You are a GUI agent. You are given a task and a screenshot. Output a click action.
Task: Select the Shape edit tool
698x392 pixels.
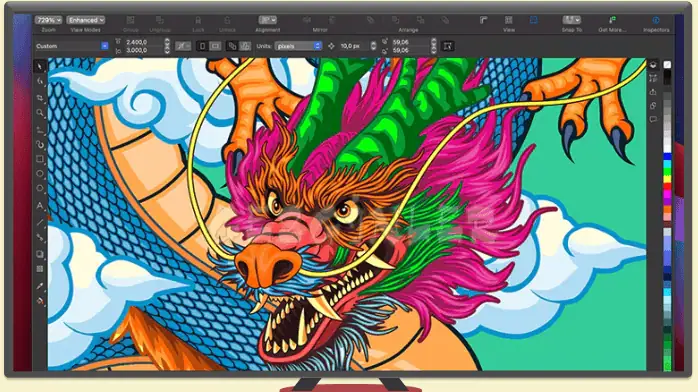click(x=40, y=81)
